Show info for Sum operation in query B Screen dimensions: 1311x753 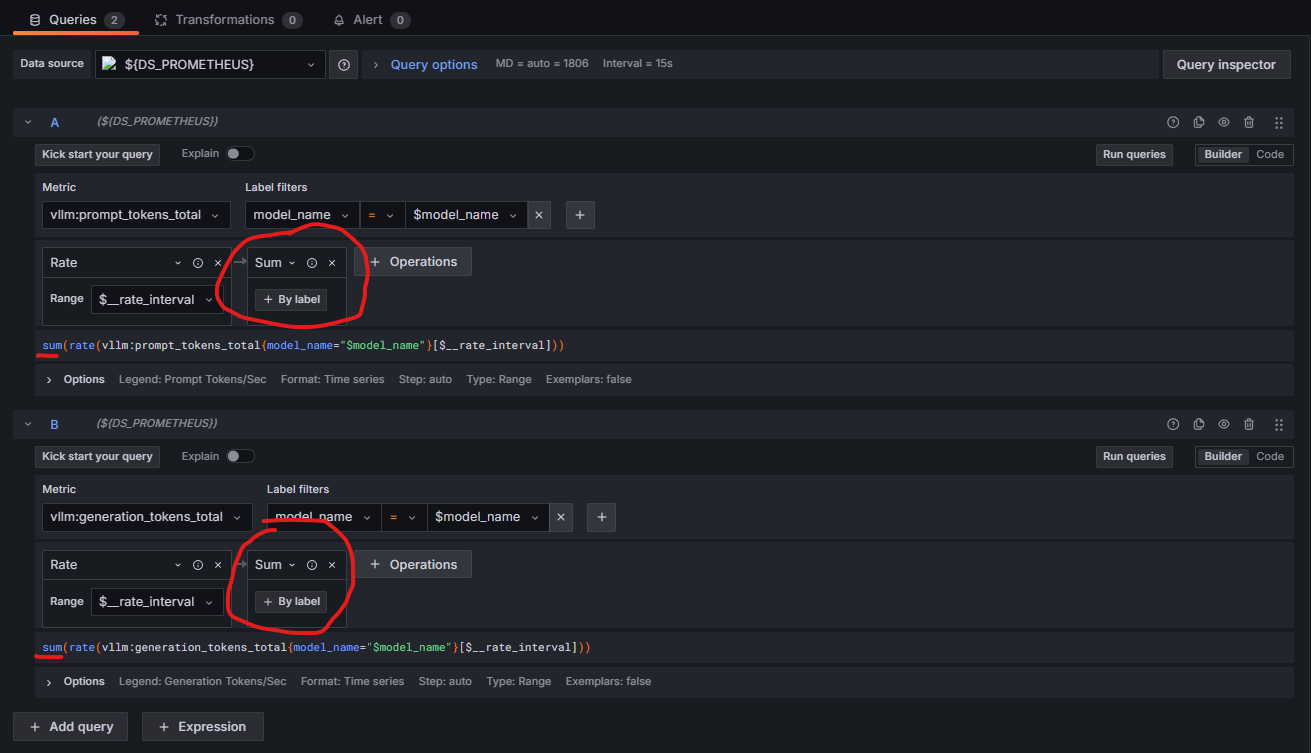(312, 565)
